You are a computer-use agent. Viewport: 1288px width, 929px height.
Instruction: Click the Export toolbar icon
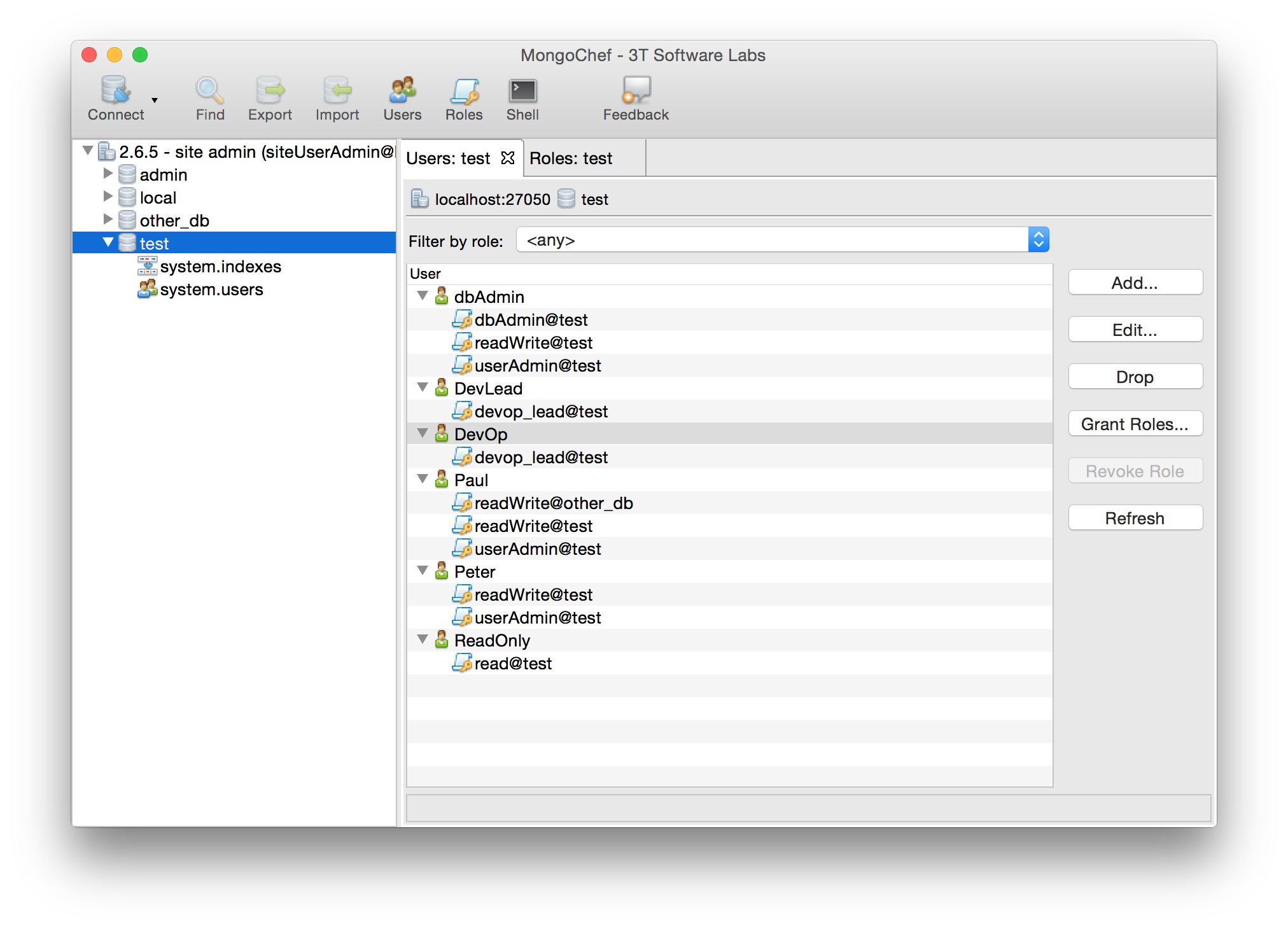270,90
